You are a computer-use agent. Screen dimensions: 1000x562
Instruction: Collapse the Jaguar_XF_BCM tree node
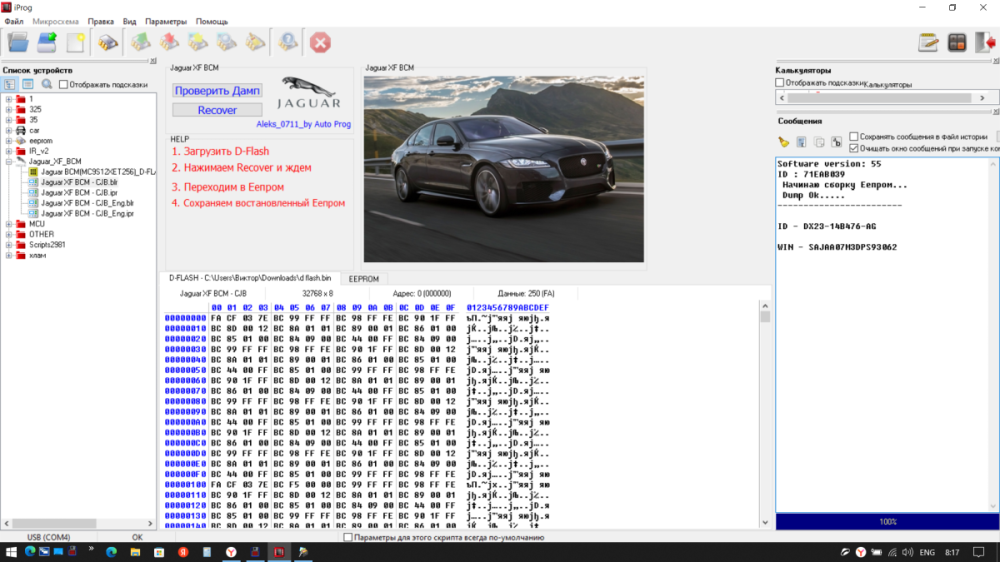pyautogui.click(x=9, y=161)
